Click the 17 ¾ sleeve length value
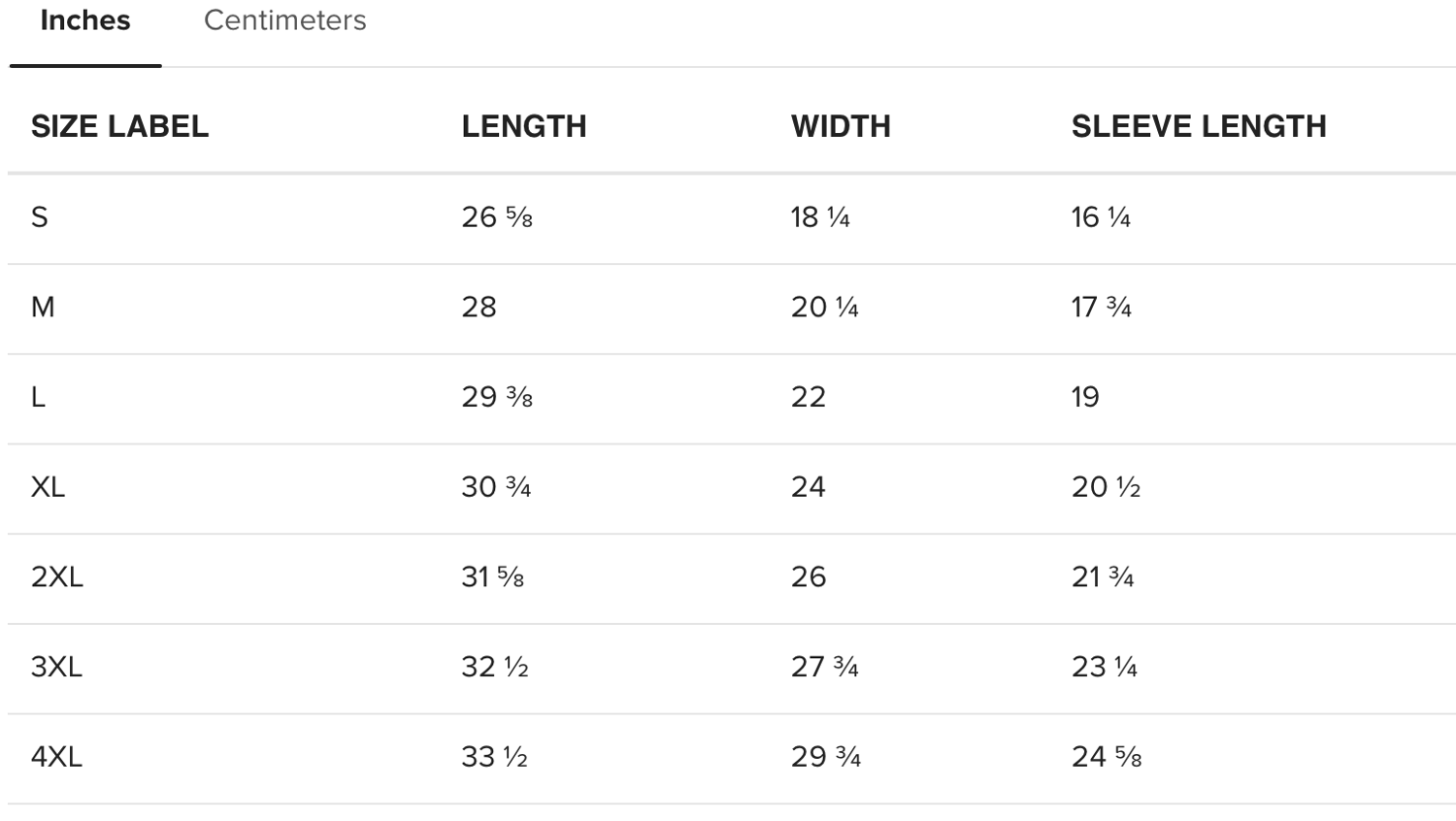 coord(1102,307)
